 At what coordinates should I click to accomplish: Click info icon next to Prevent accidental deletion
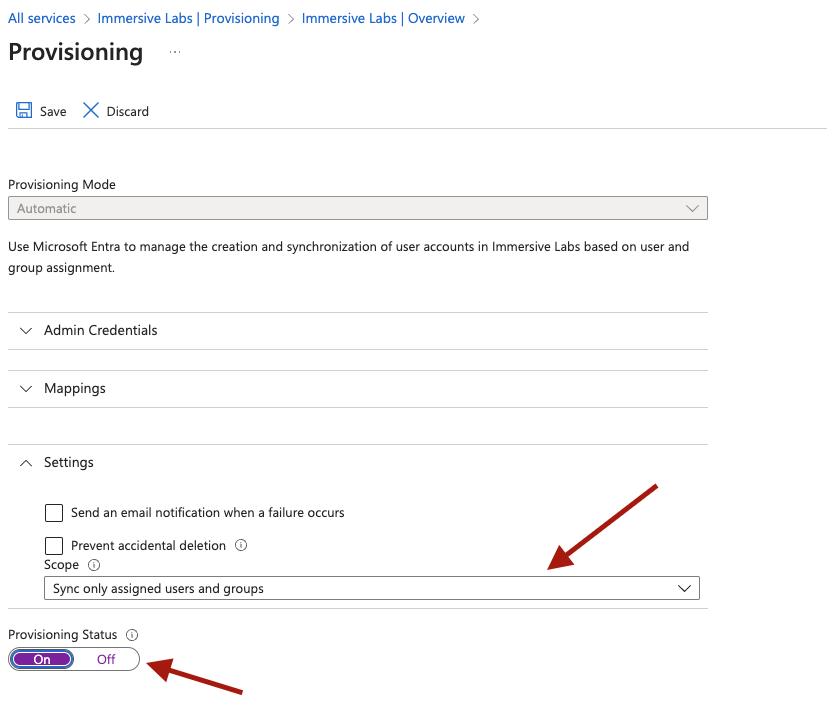[241, 546]
